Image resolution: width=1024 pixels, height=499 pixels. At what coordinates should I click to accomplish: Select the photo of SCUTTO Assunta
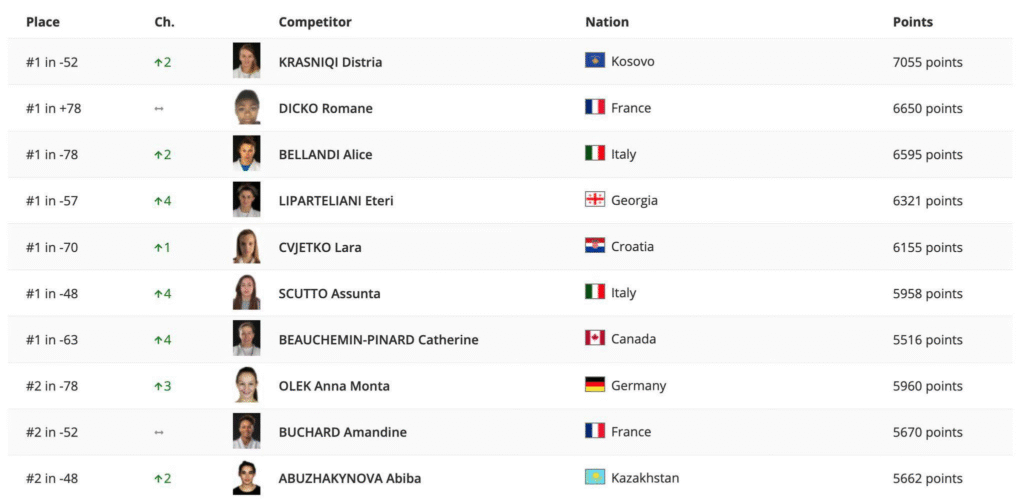click(x=246, y=292)
